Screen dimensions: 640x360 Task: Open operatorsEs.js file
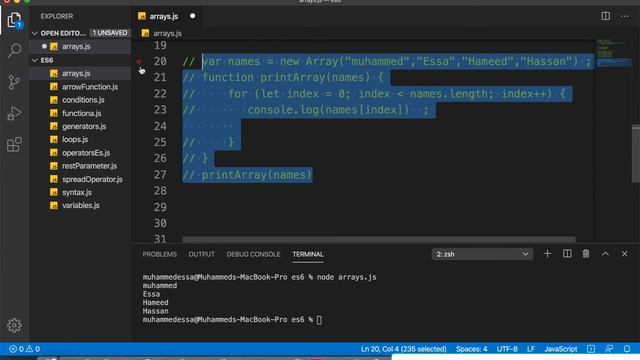80,153
